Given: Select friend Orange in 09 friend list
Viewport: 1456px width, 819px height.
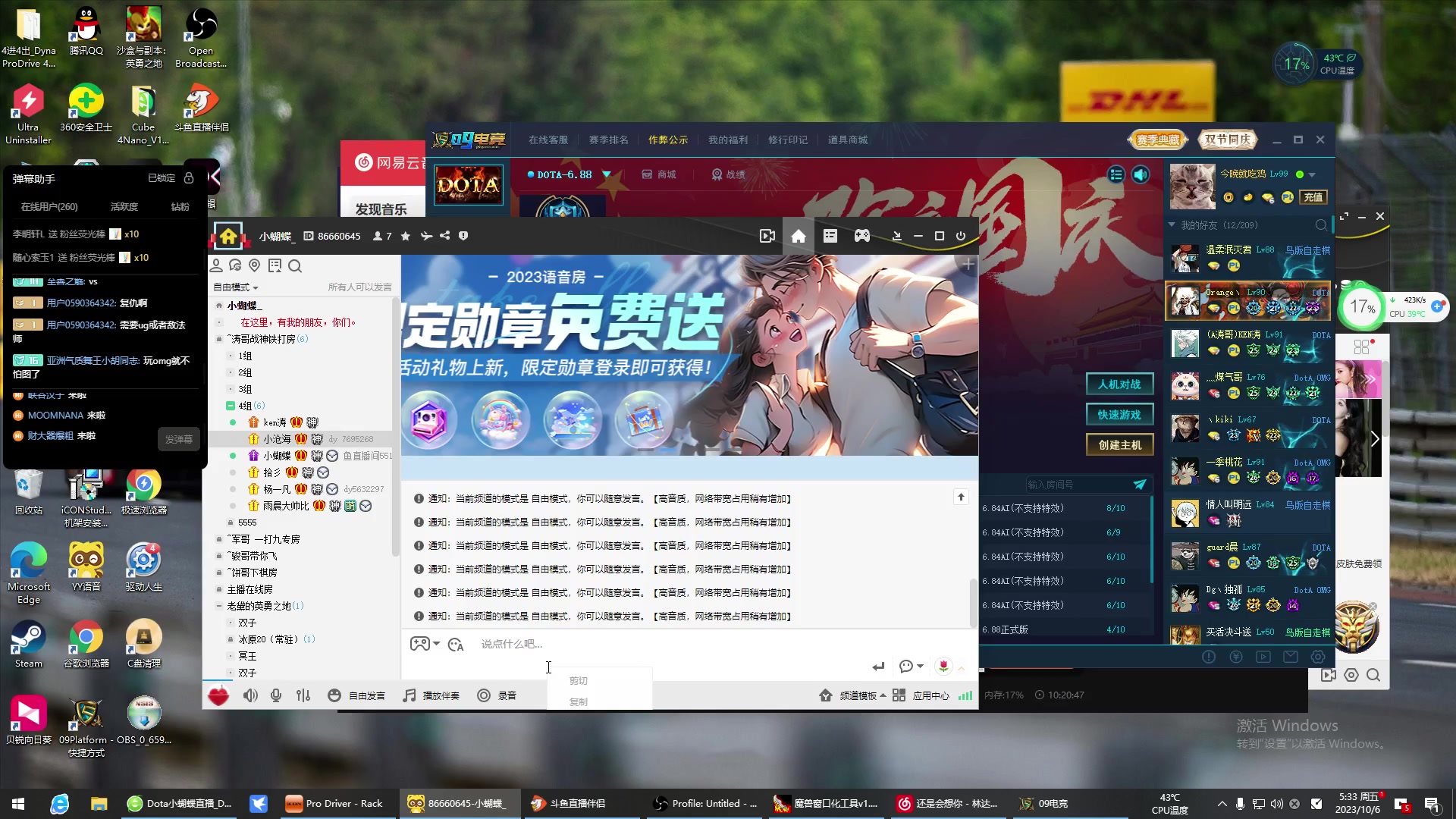Looking at the screenshot, I should 1248,301.
